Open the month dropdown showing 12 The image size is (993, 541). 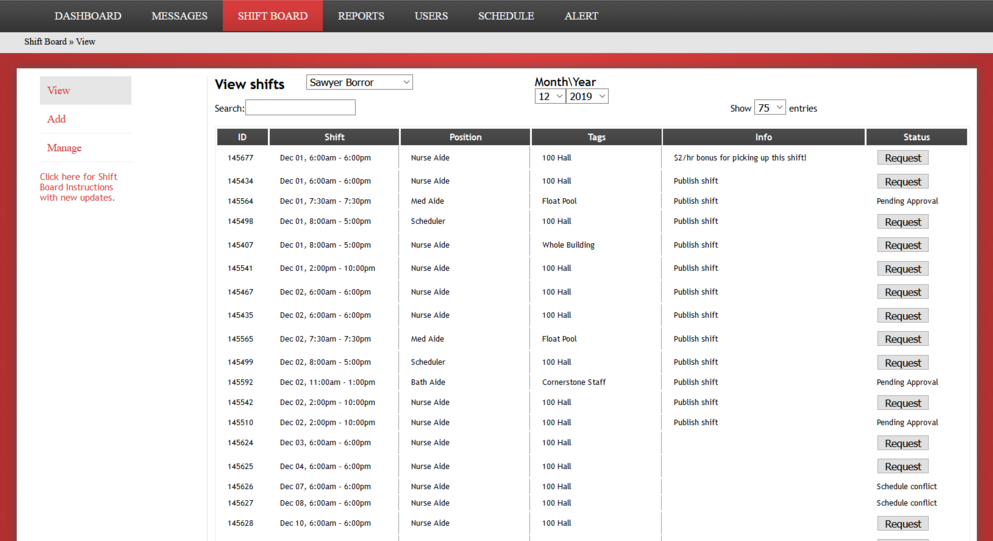(550, 97)
